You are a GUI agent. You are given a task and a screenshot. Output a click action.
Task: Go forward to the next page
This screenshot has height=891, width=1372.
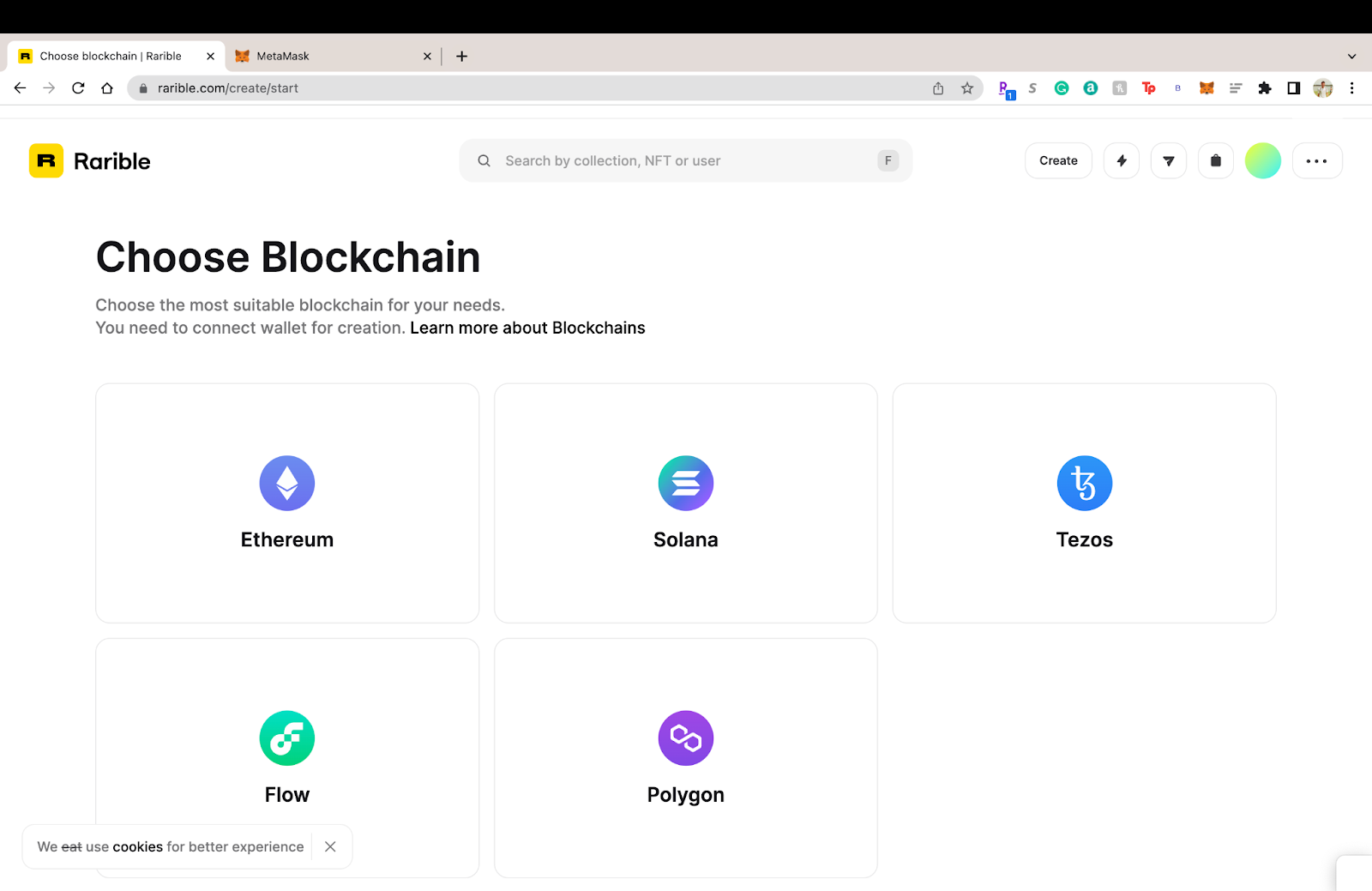pyautogui.click(x=49, y=88)
